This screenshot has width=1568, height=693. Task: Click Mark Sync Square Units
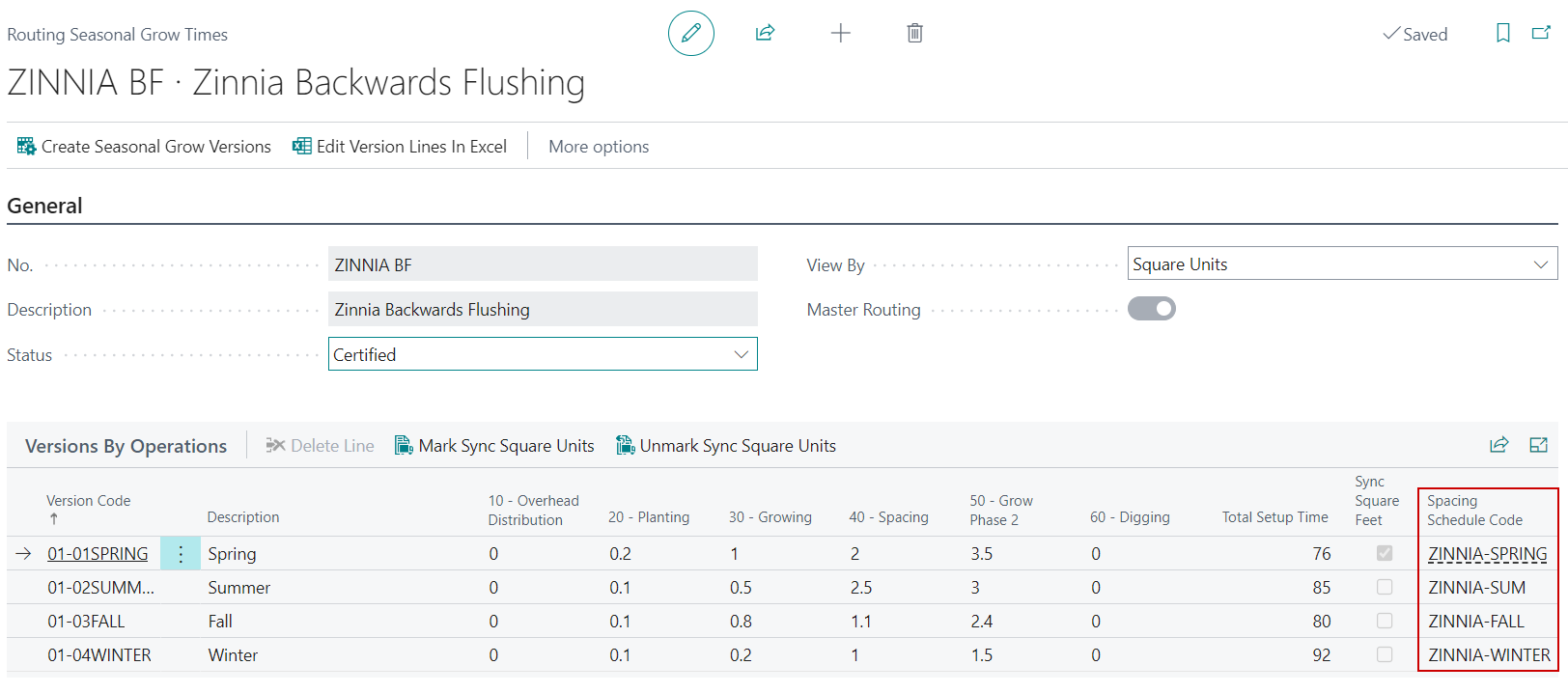tap(494, 446)
